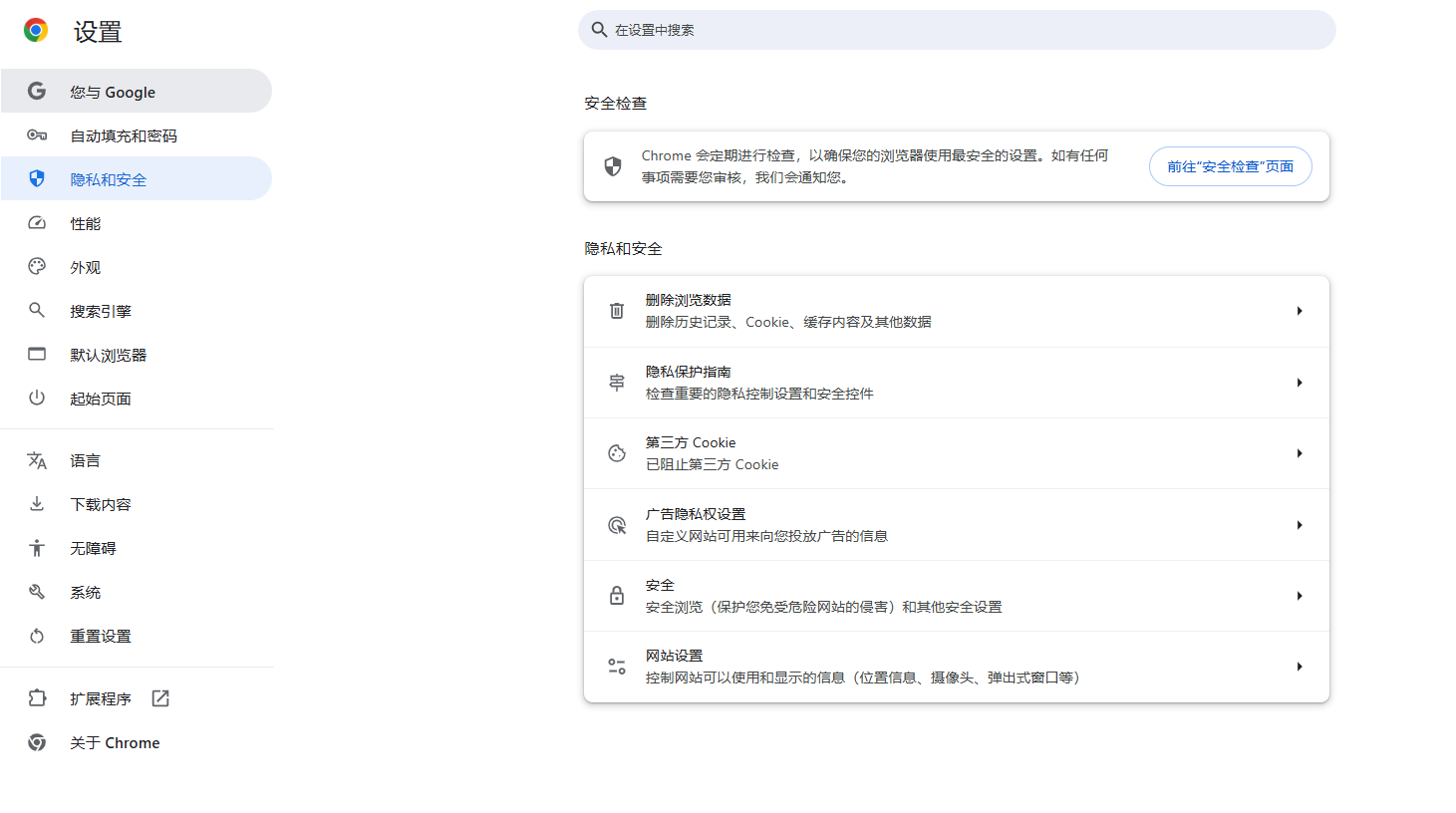Open the 下载内容 sidebar section
1456x813 pixels.
[137, 504]
